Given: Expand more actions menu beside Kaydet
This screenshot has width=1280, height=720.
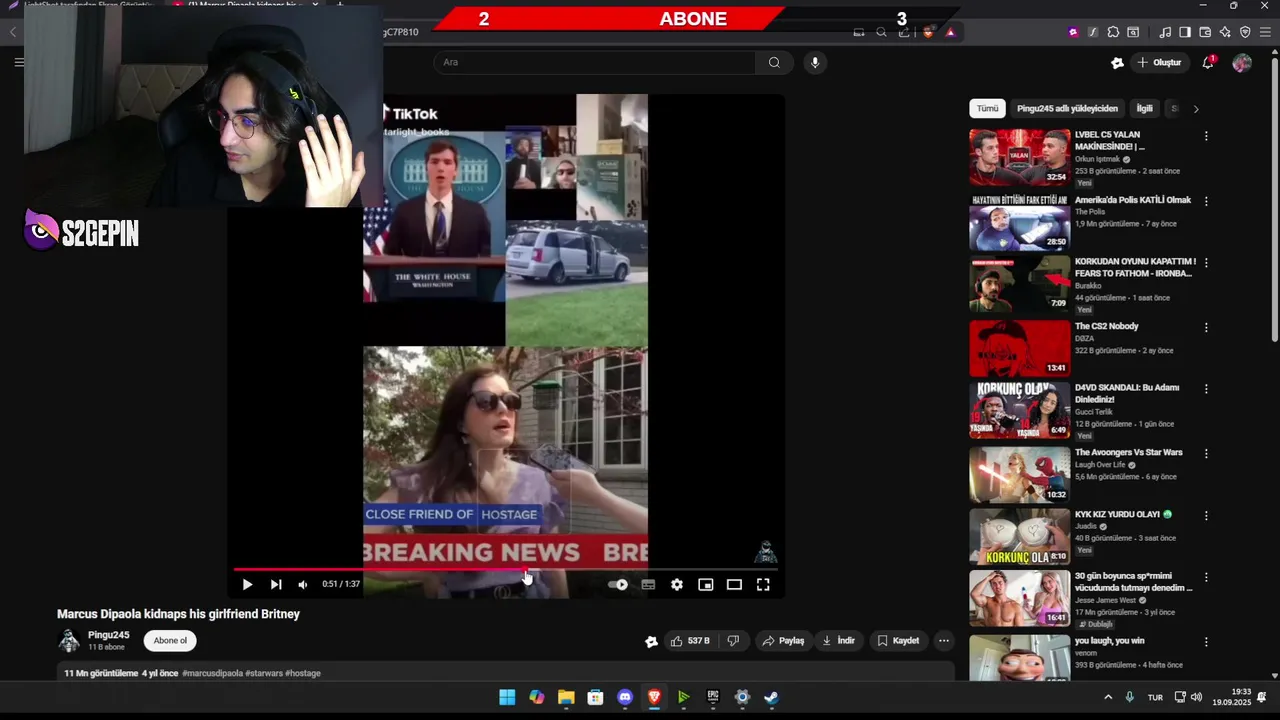Looking at the screenshot, I should [x=943, y=641].
